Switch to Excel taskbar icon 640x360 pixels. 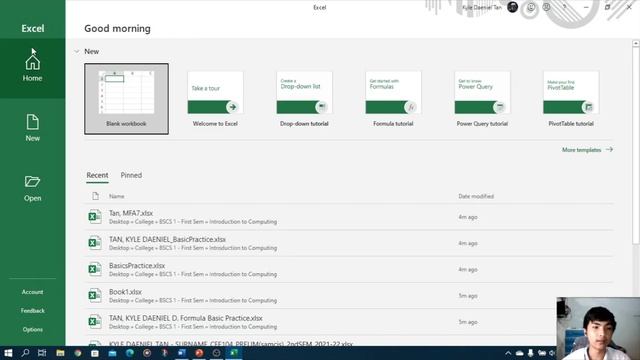click(x=234, y=353)
